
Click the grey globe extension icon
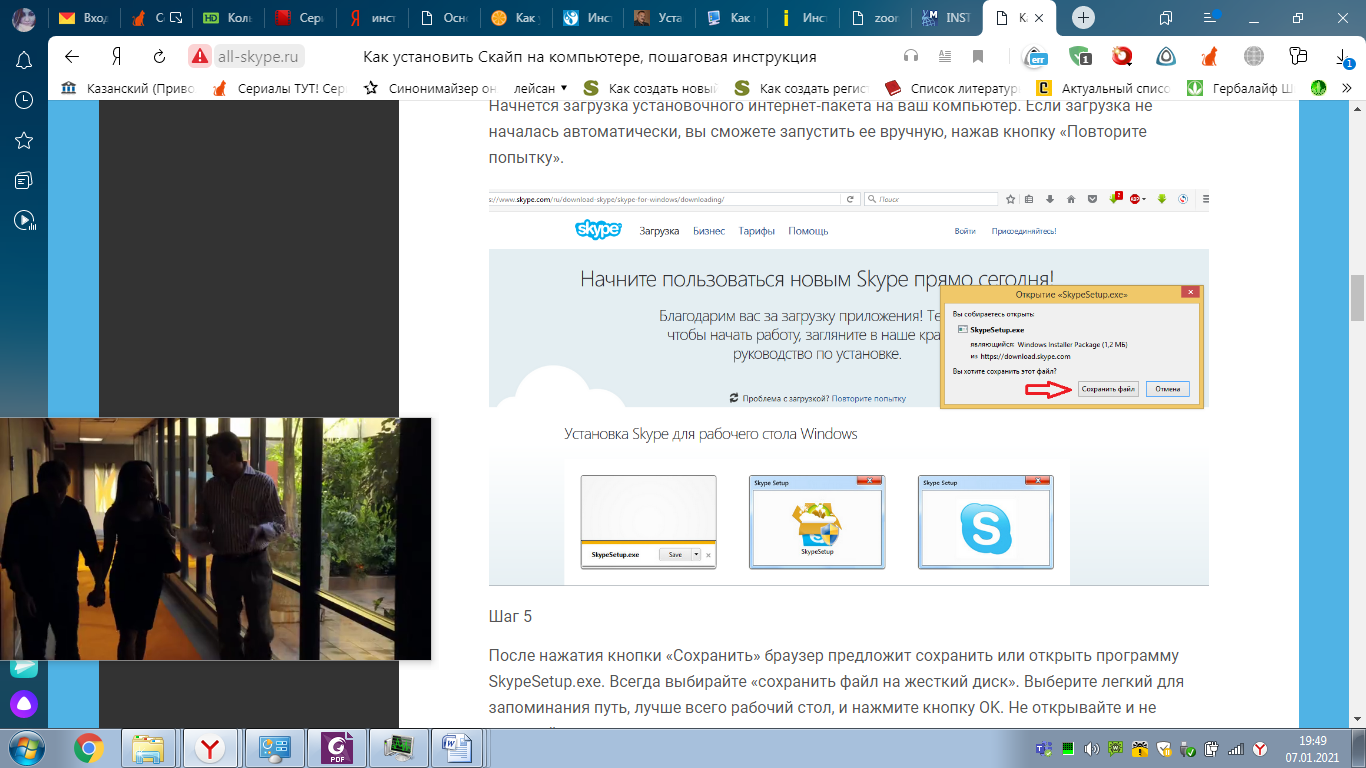[x=1254, y=56]
